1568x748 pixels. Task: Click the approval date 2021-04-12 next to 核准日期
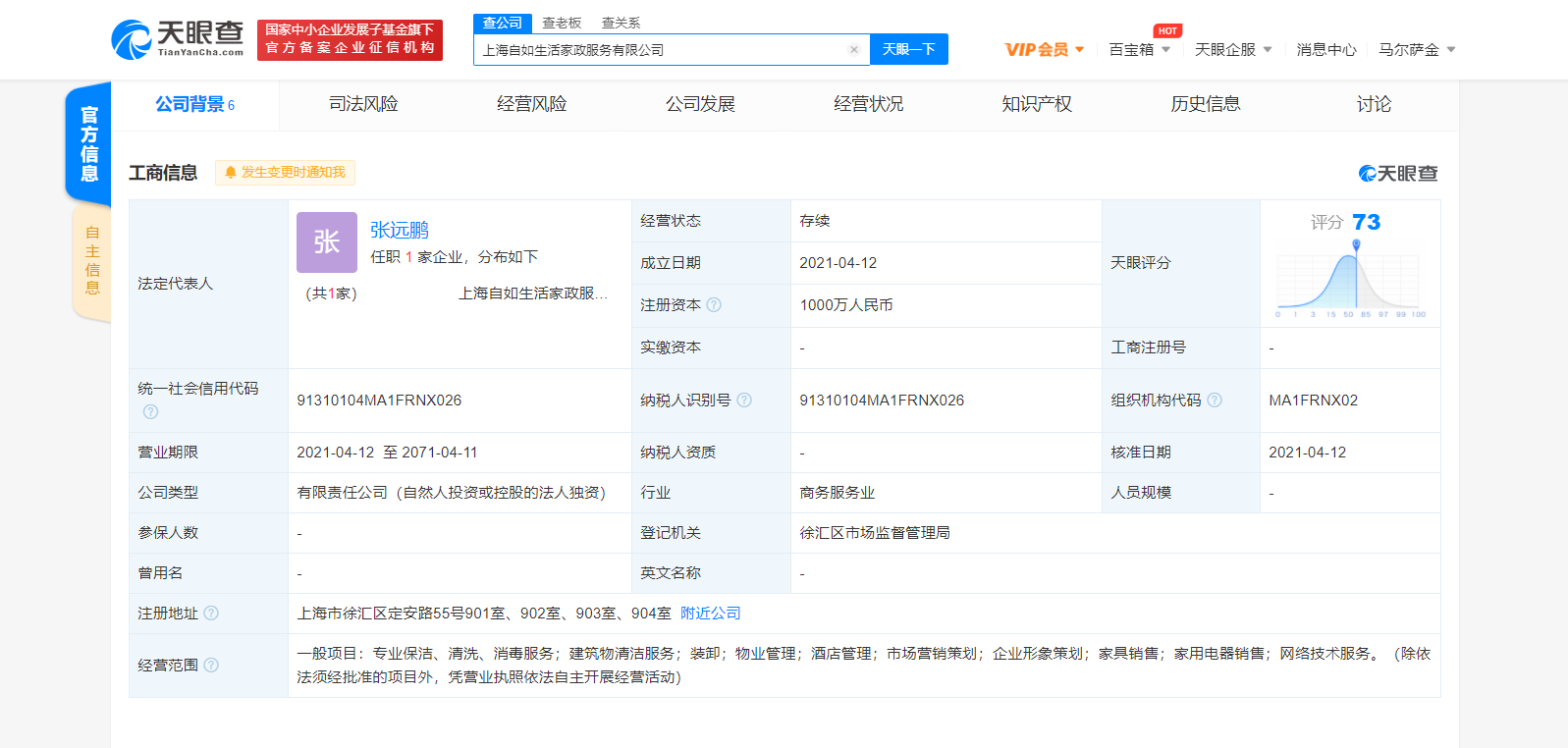(1308, 453)
